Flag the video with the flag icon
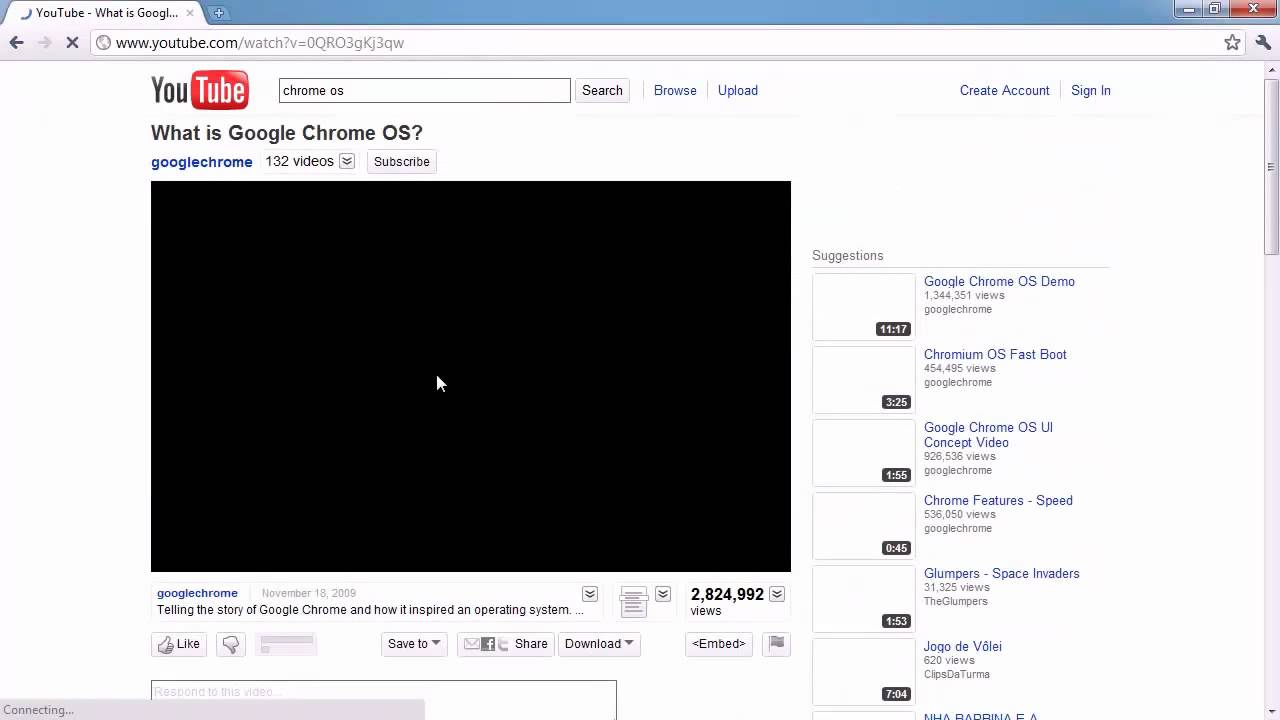1280x720 pixels. point(776,644)
